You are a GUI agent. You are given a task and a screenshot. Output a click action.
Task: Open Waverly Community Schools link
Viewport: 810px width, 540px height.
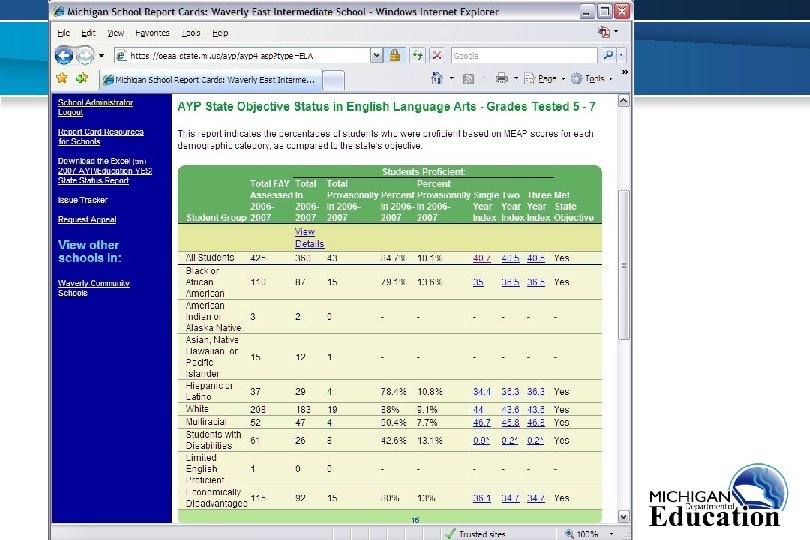coord(94,288)
